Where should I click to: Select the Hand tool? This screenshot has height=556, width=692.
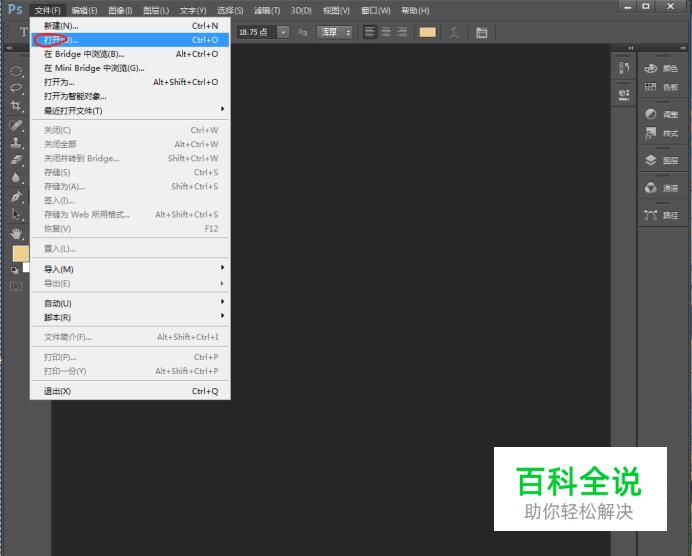[16, 233]
